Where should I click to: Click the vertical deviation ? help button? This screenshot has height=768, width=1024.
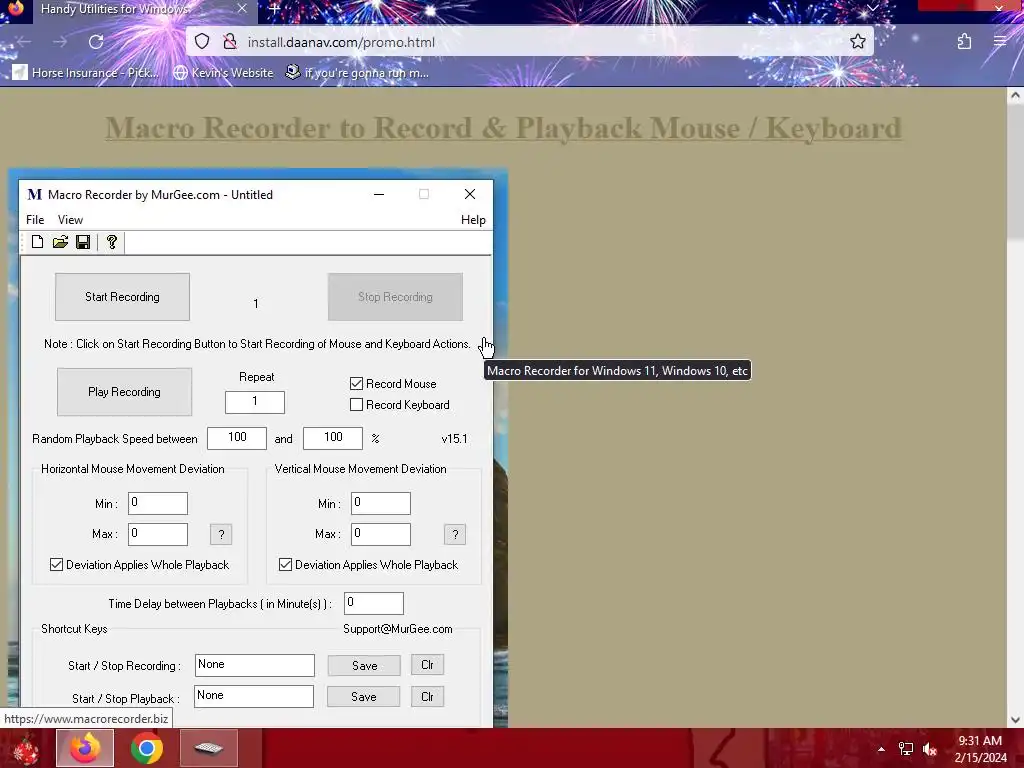tap(455, 534)
